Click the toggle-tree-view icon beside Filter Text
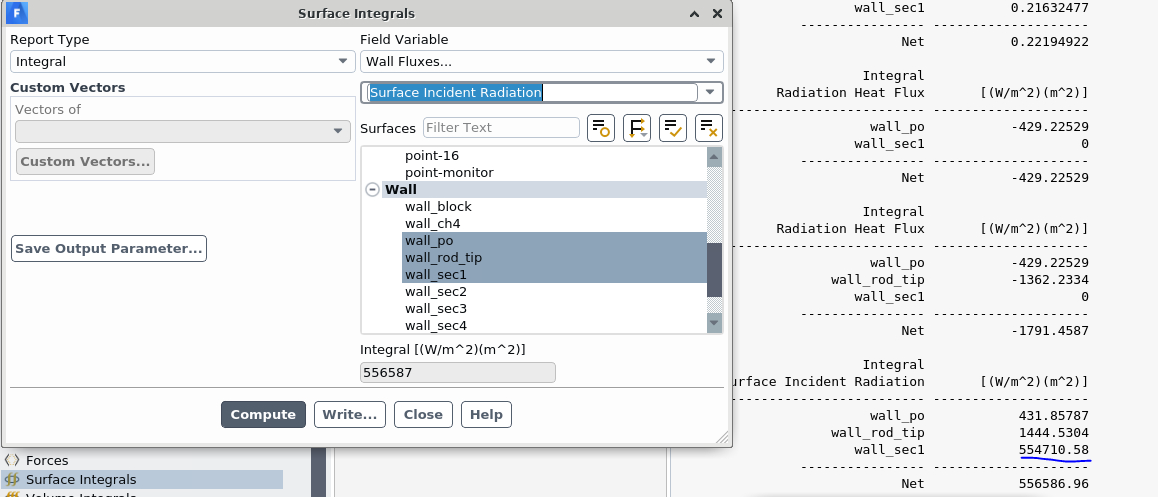Viewport: 1158px width, 497px height. (x=600, y=128)
